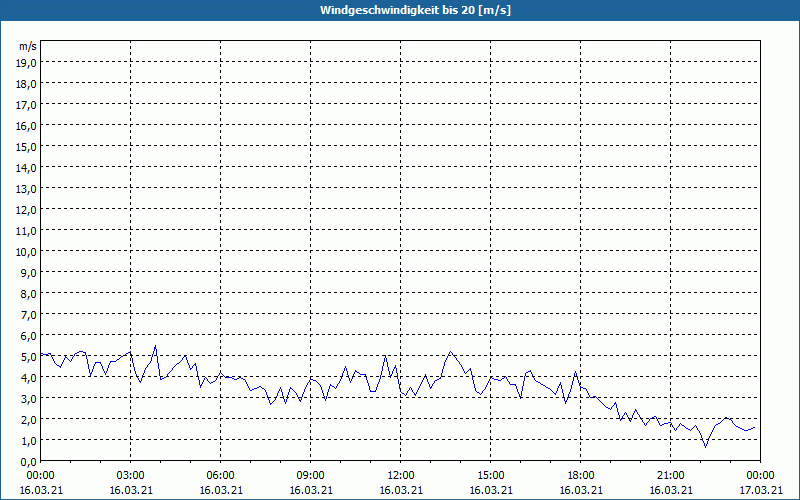
Task: Select the 12,0 y-axis label
Action: coord(27,210)
